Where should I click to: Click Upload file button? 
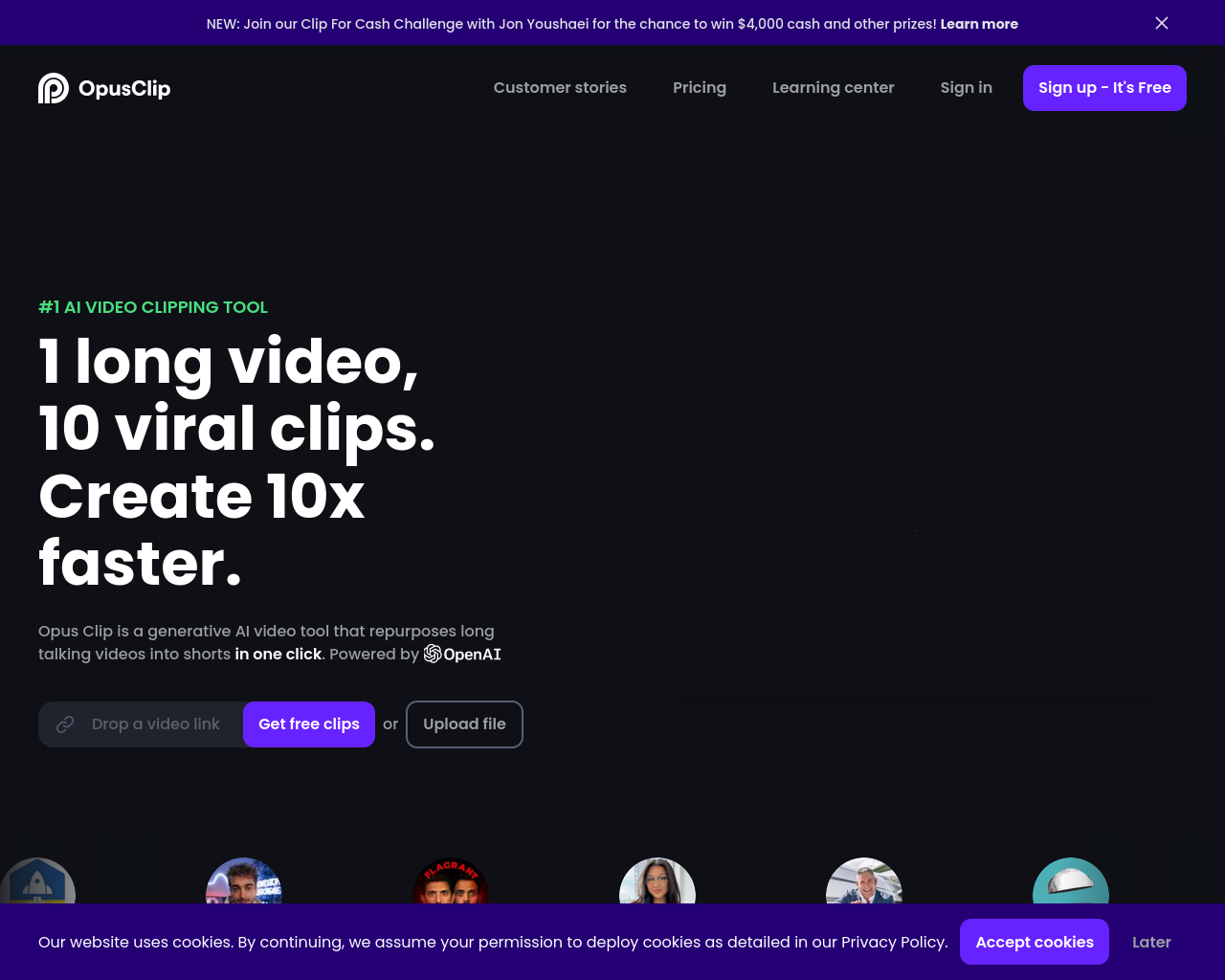point(464,724)
